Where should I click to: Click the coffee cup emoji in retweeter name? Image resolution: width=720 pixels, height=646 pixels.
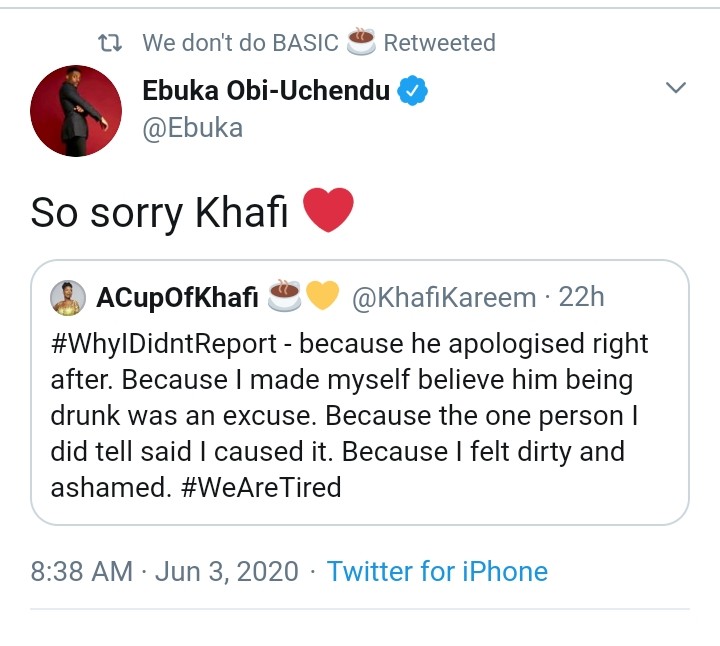pos(360,43)
